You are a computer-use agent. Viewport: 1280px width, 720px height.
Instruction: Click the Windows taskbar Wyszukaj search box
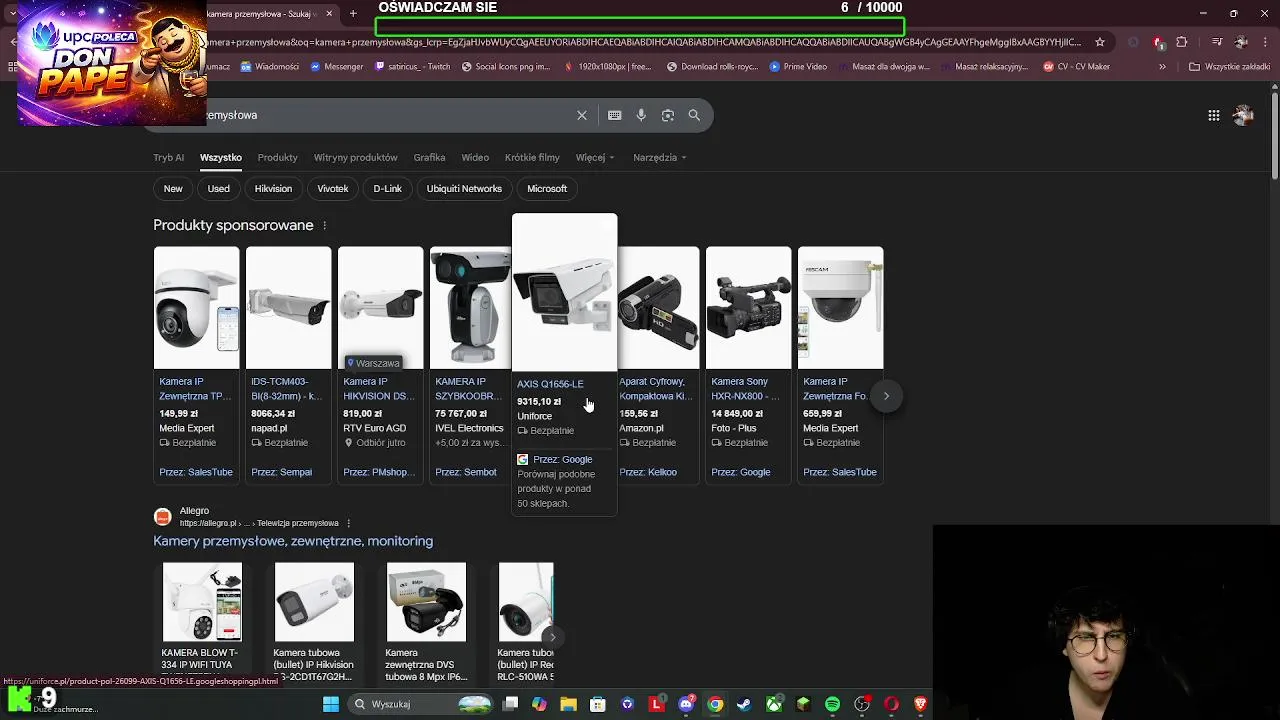420,704
